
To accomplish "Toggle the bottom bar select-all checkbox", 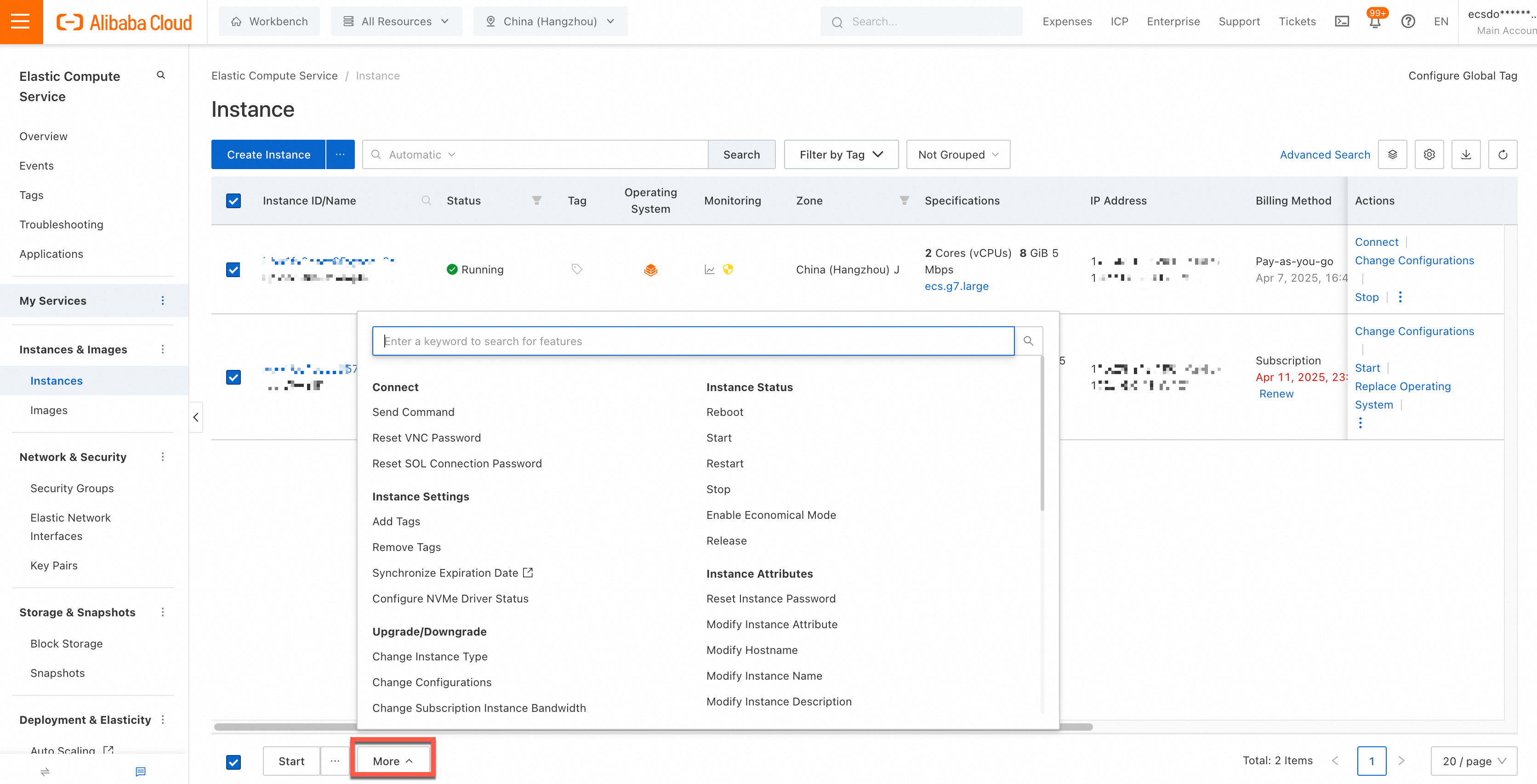I will point(233,762).
